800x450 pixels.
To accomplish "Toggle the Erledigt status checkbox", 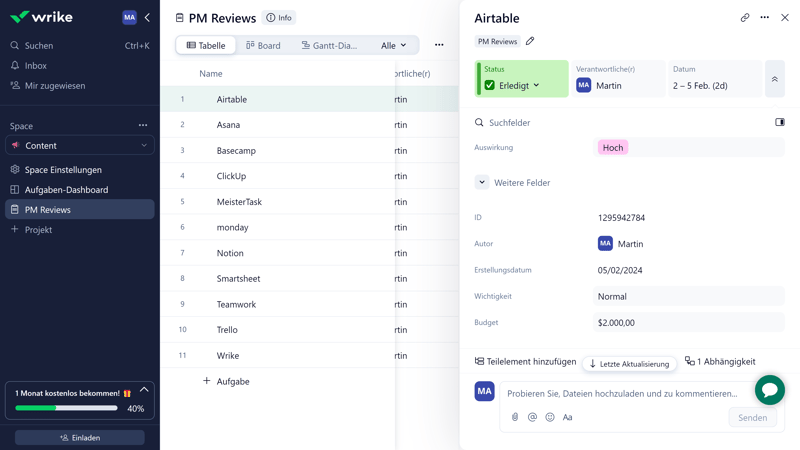I will [490, 85].
